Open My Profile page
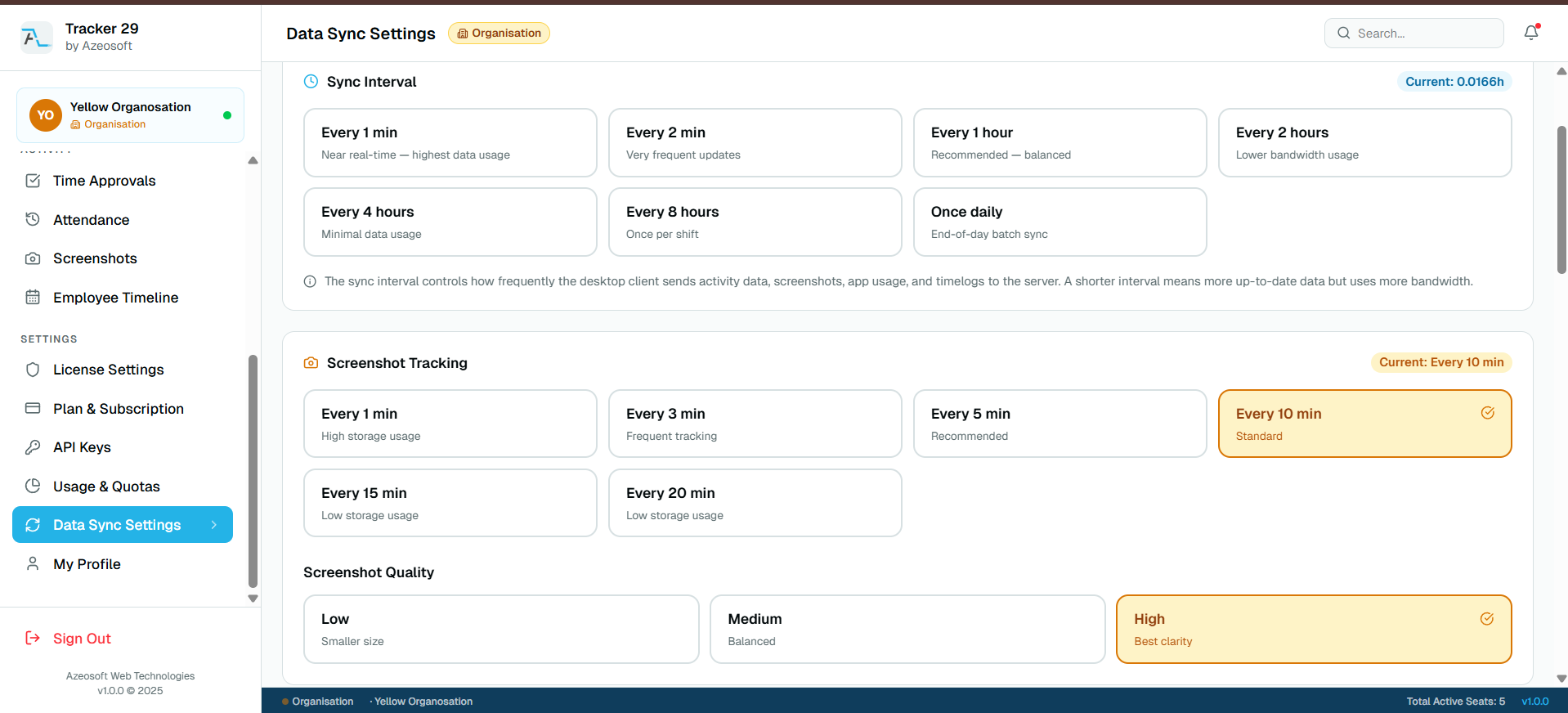Screen dimensions: 1568x713 (123, 563)
